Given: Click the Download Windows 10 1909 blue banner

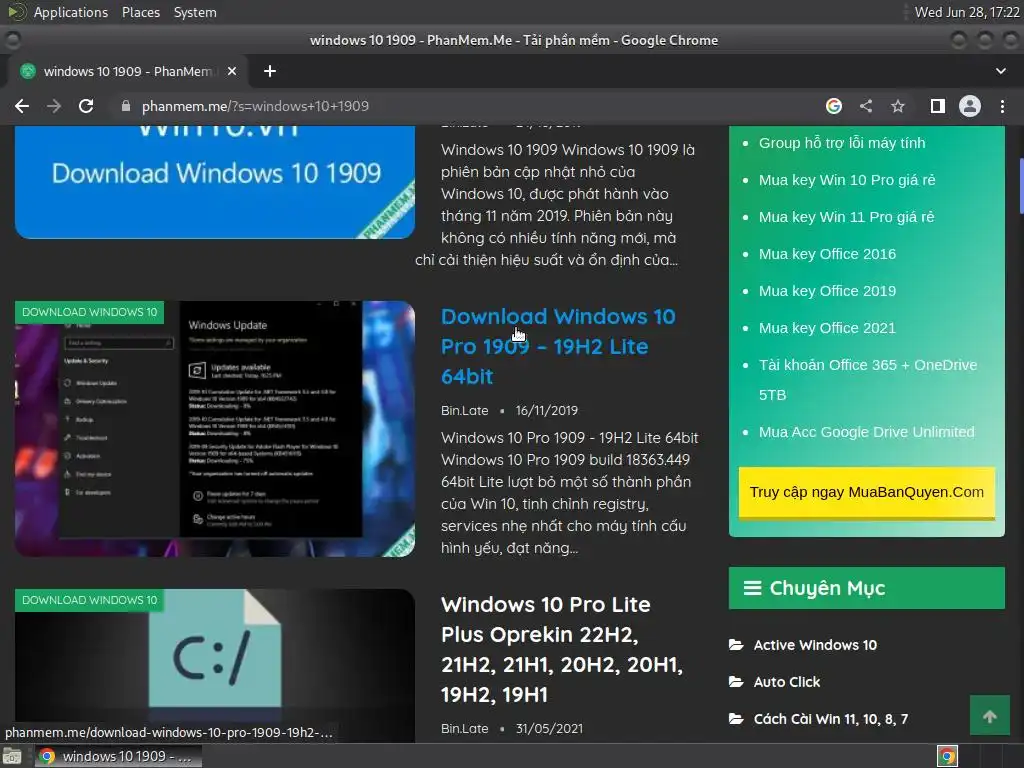Looking at the screenshot, I should point(215,182).
